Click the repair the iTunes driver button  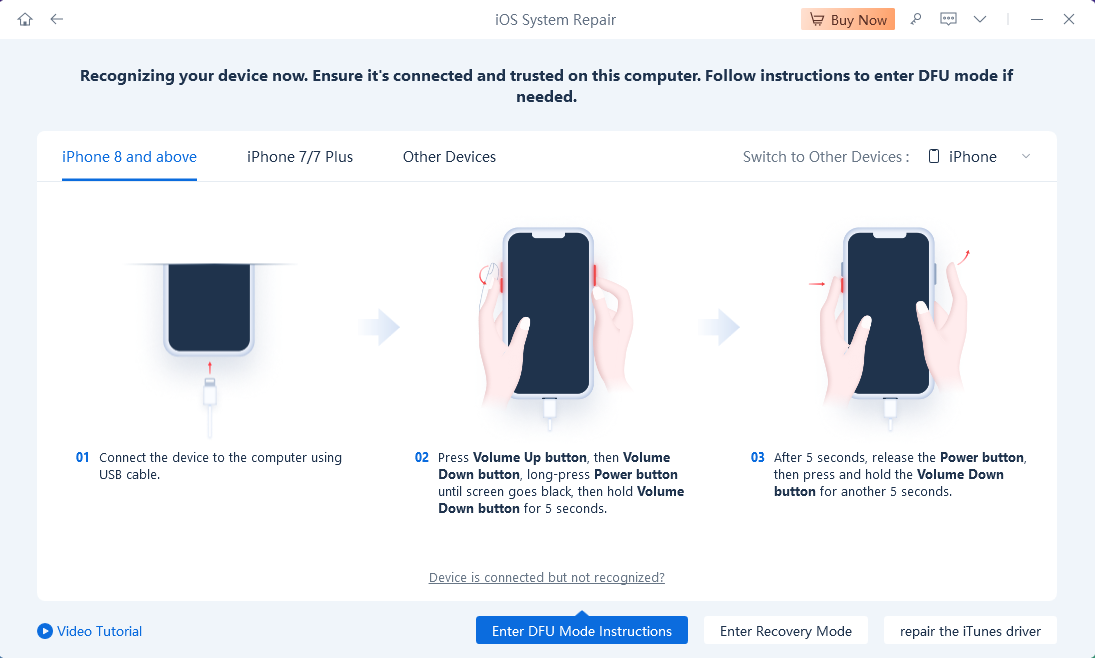coord(970,631)
